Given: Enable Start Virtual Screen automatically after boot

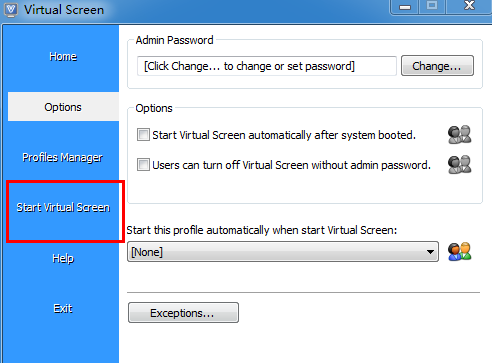Looking at the screenshot, I should pos(143,135).
